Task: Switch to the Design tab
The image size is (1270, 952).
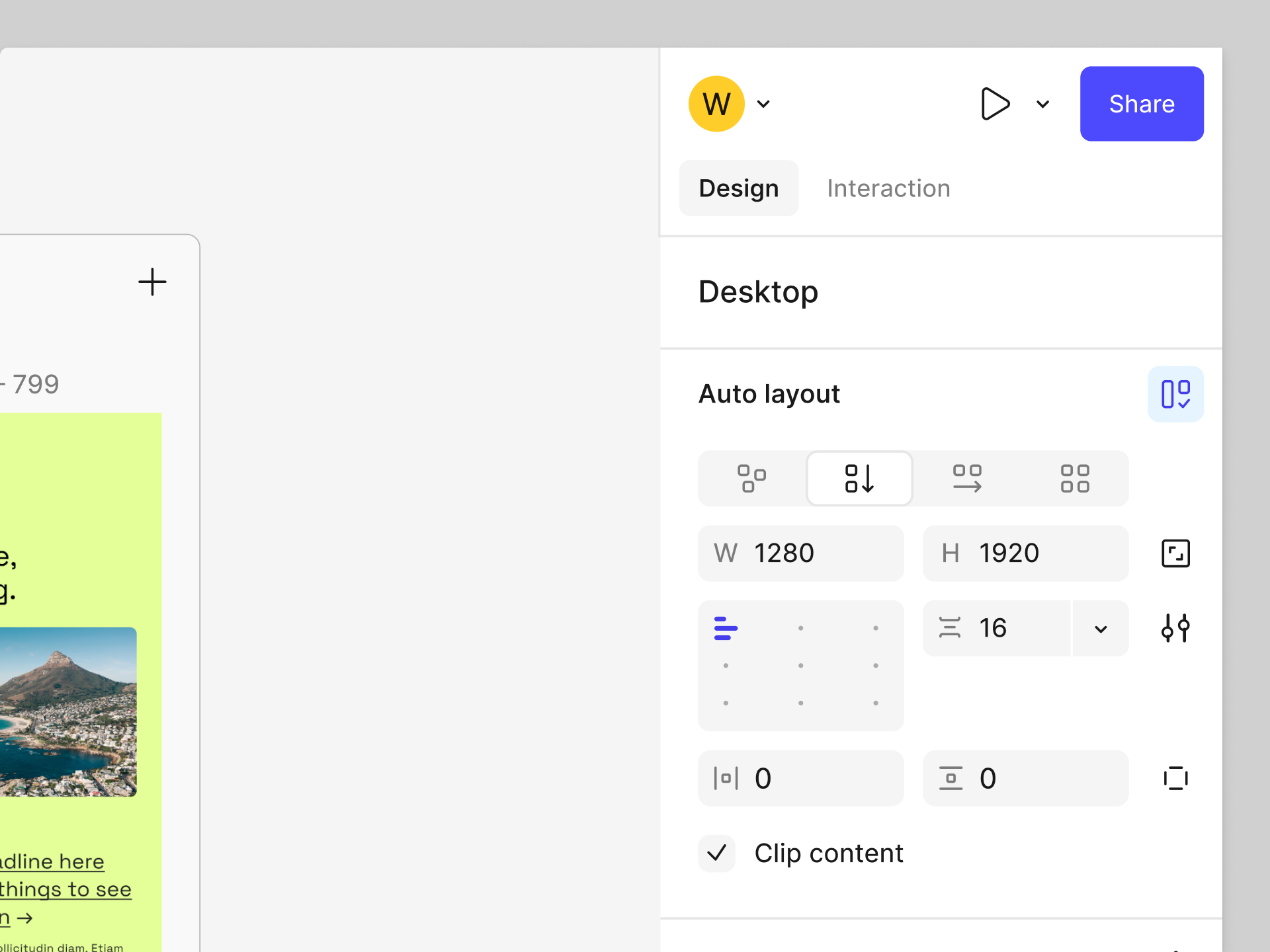Action: (x=738, y=188)
